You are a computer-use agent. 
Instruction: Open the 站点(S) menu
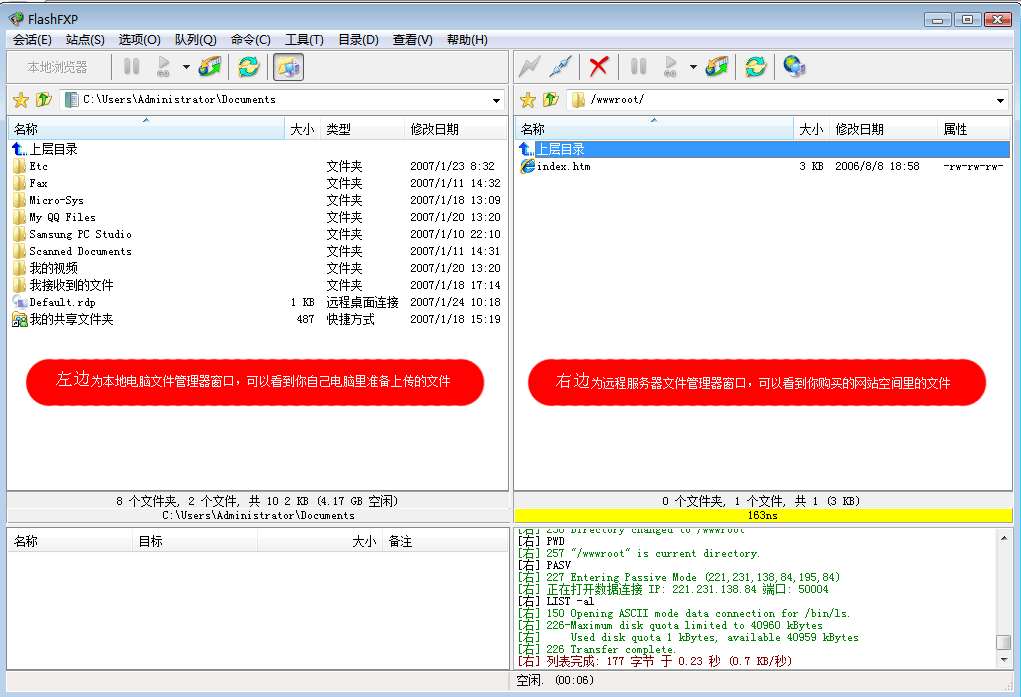(85, 40)
